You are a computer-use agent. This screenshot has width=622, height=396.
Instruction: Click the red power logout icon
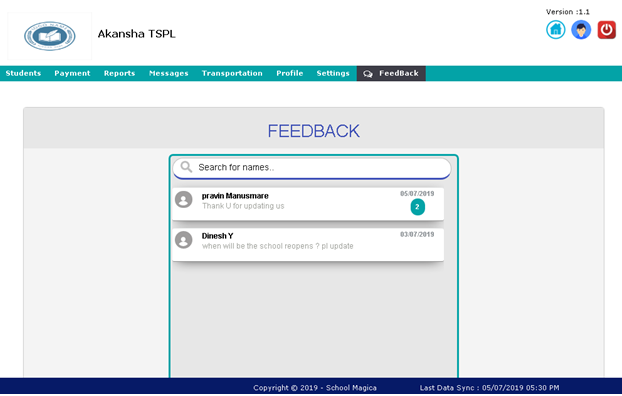pos(607,30)
